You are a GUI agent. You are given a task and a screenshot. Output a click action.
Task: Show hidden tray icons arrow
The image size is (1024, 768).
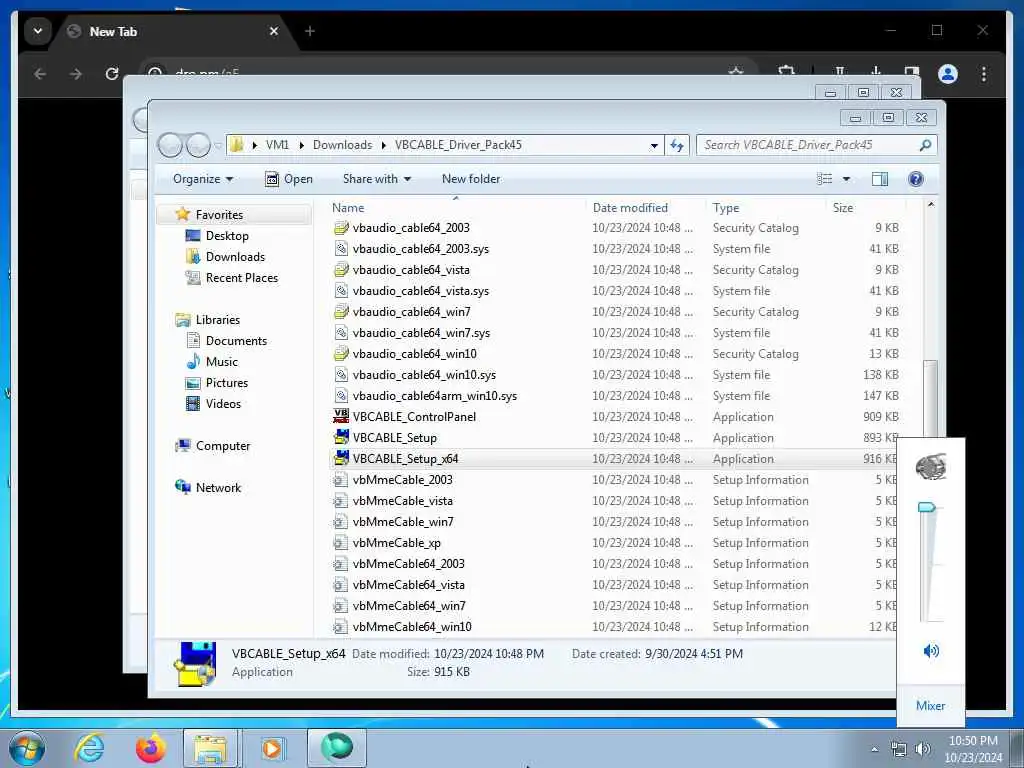pyautogui.click(x=874, y=750)
